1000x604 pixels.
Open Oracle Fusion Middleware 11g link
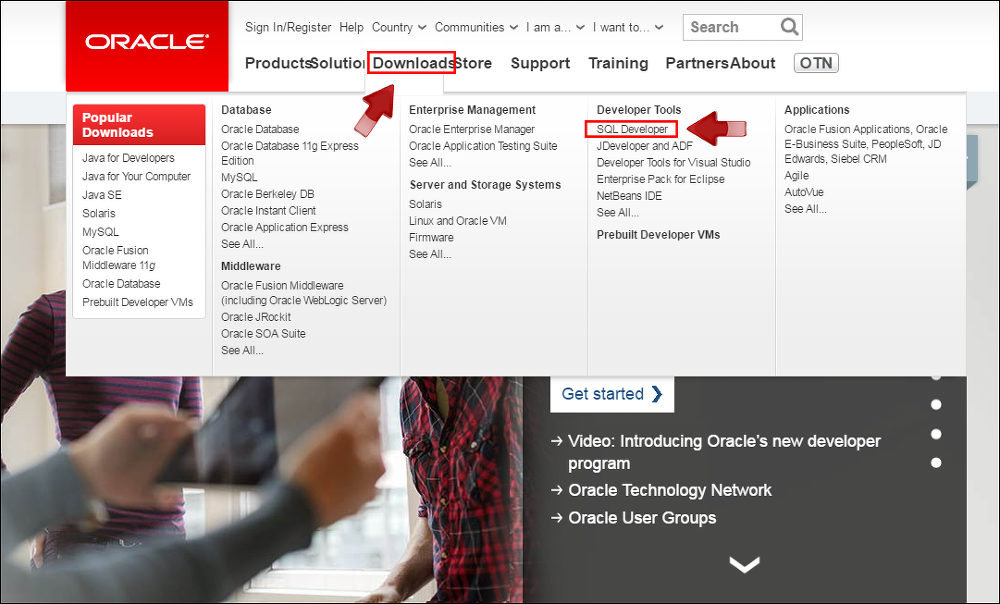[x=119, y=258]
